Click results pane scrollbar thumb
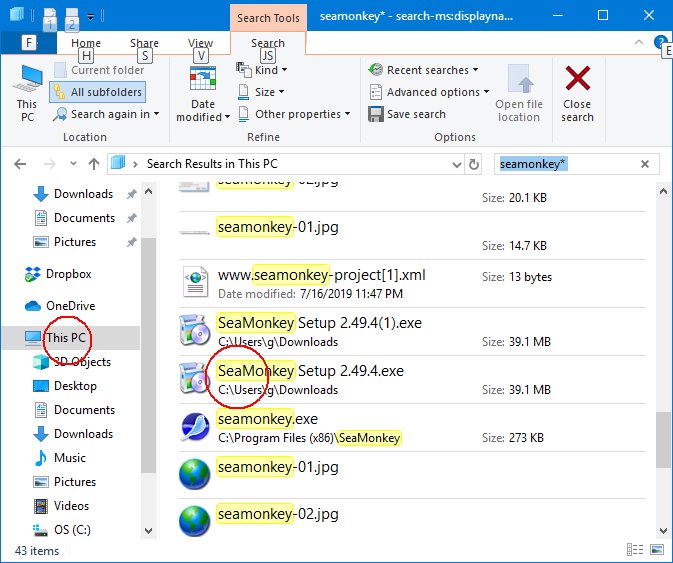This screenshot has height=563, width=673. pos(663,439)
